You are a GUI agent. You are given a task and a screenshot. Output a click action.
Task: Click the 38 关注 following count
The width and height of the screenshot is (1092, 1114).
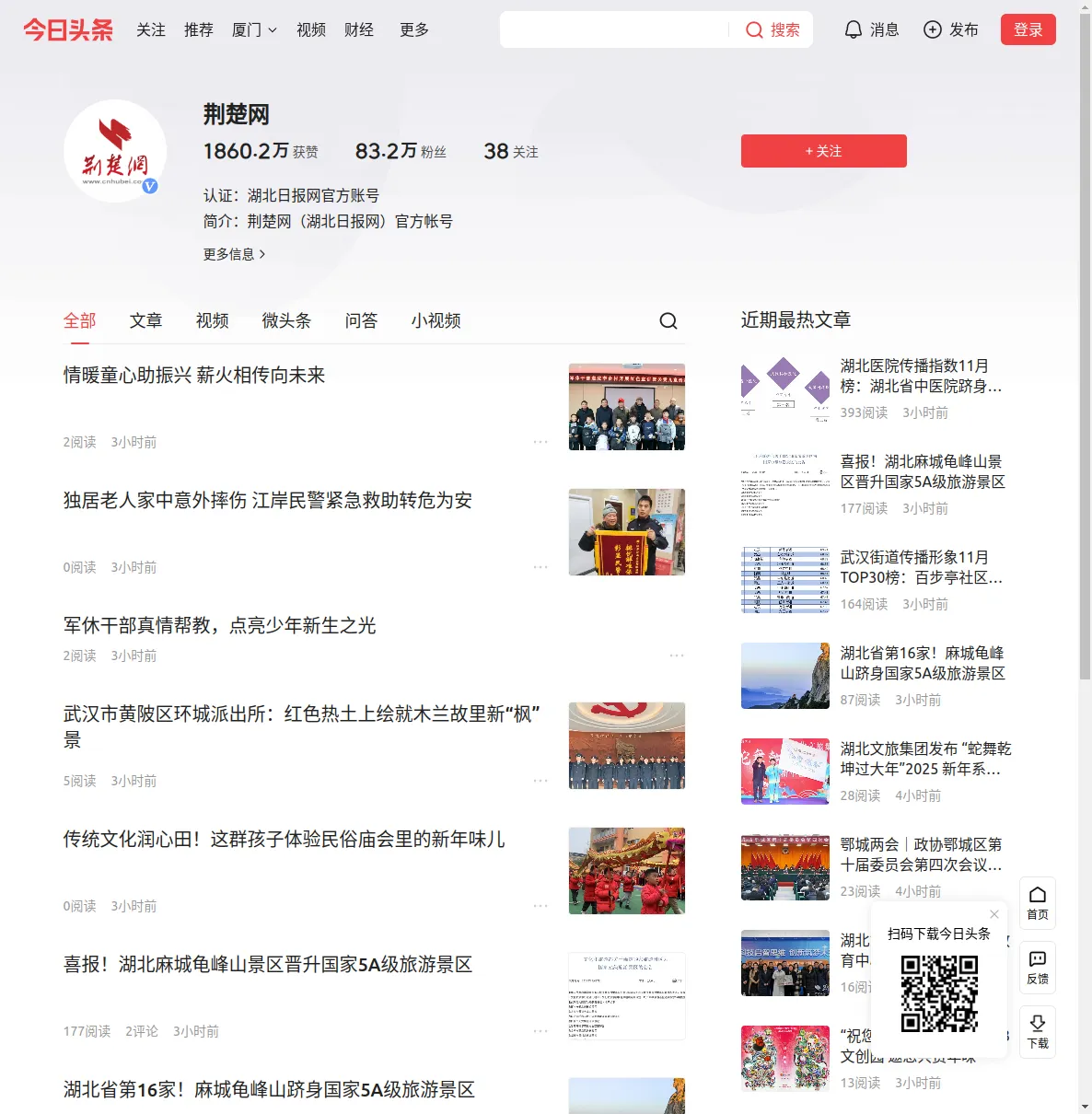click(511, 151)
